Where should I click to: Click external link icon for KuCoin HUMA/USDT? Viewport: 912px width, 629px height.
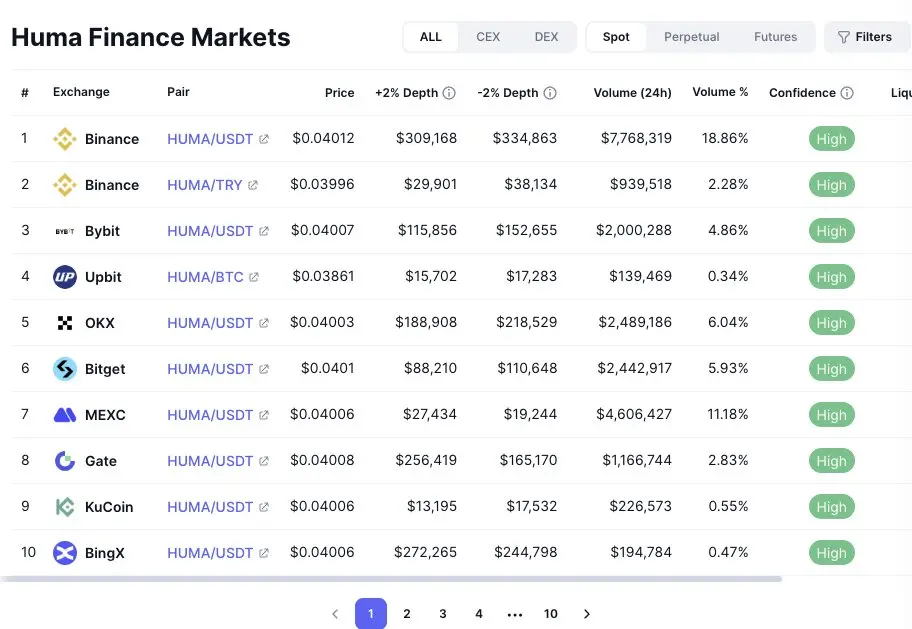pyautogui.click(x=263, y=507)
